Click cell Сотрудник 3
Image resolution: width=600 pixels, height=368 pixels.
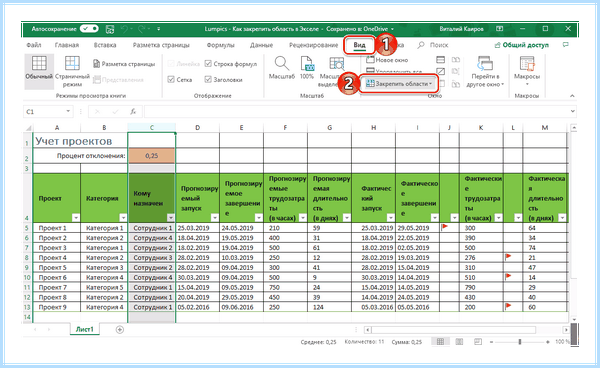tap(152, 257)
